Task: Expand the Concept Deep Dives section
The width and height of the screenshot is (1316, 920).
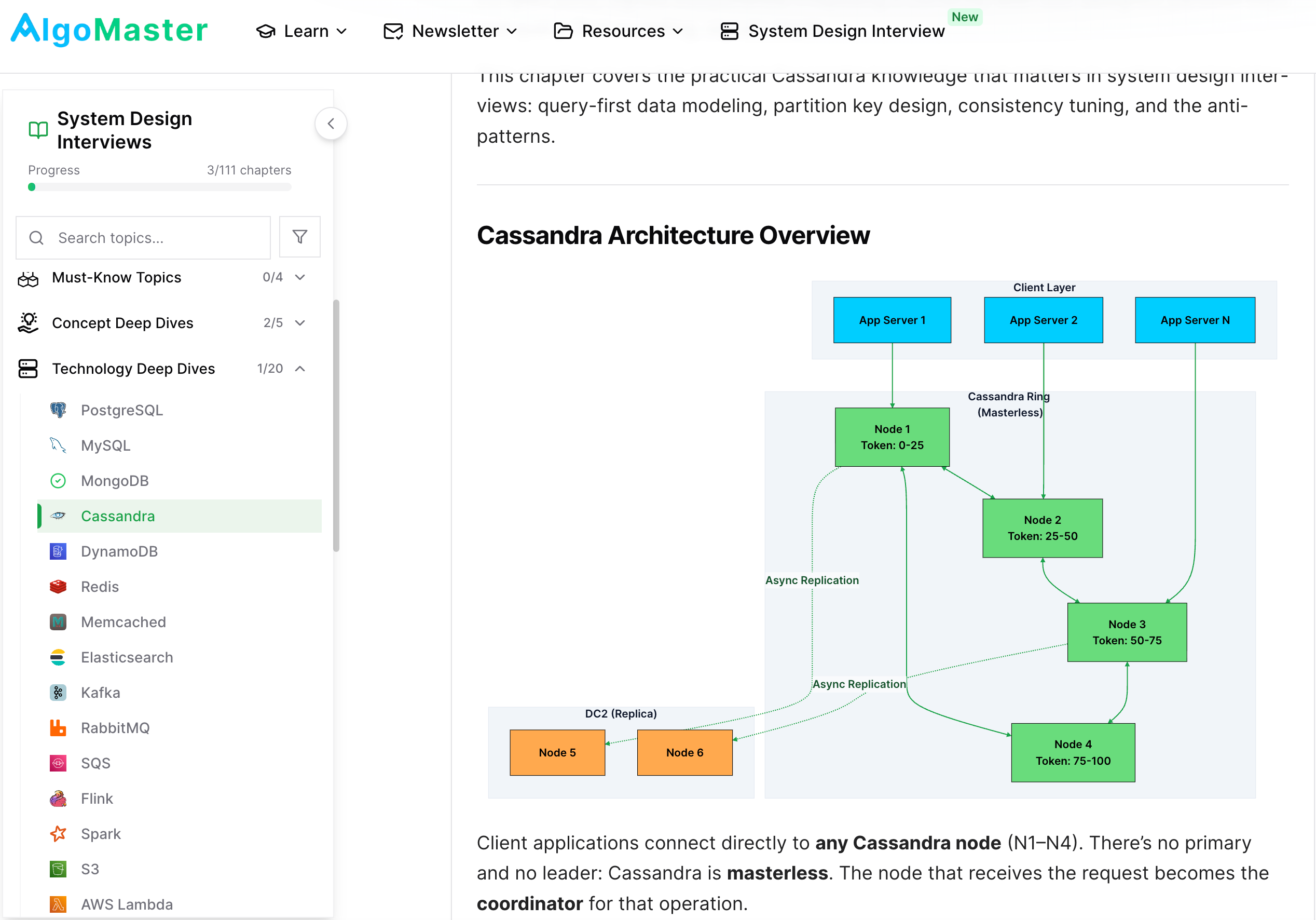Action: point(300,322)
